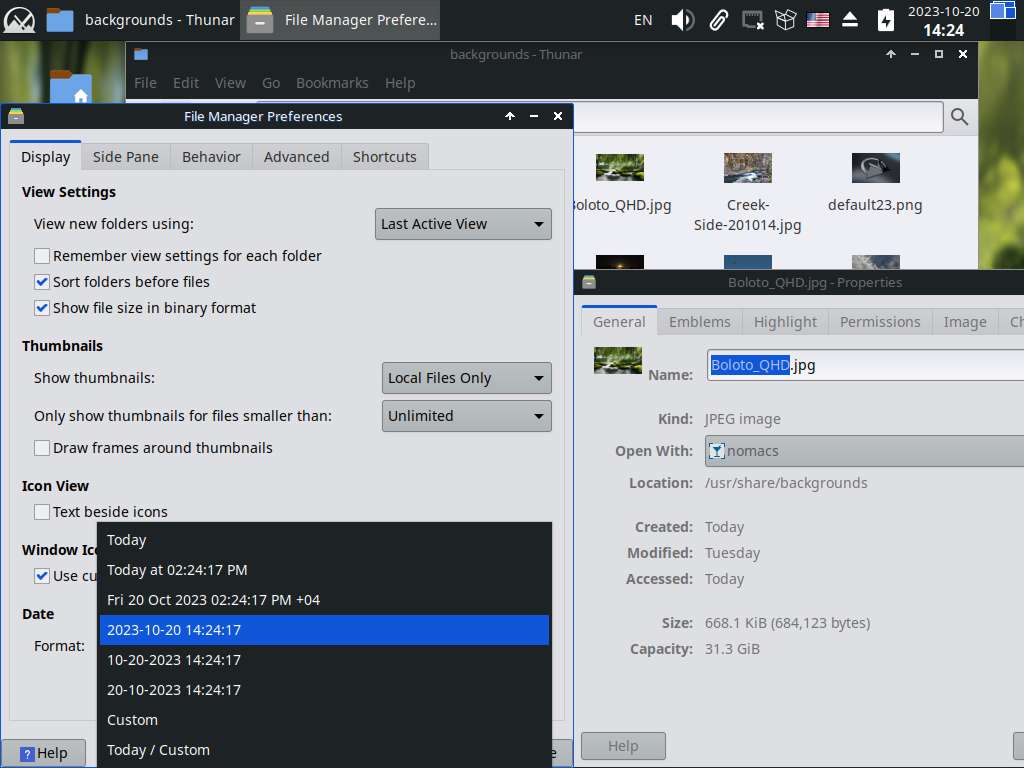Click the home folder icon on desktop
This screenshot has width=1024, height=768.
pyautogui.click(x=70, y=90)
